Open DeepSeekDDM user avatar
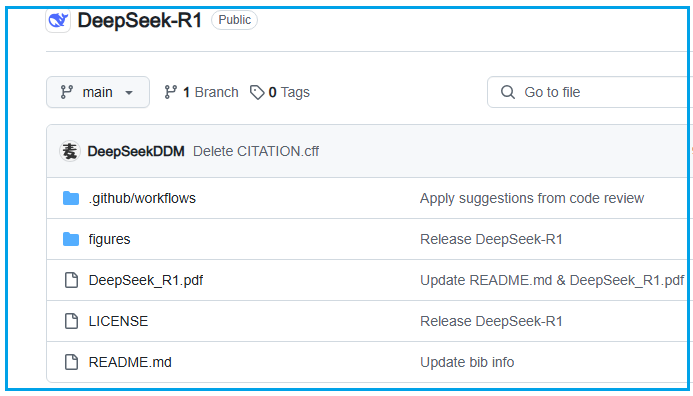Viewport: 693px width, 396px height. [x=70, y=151]
